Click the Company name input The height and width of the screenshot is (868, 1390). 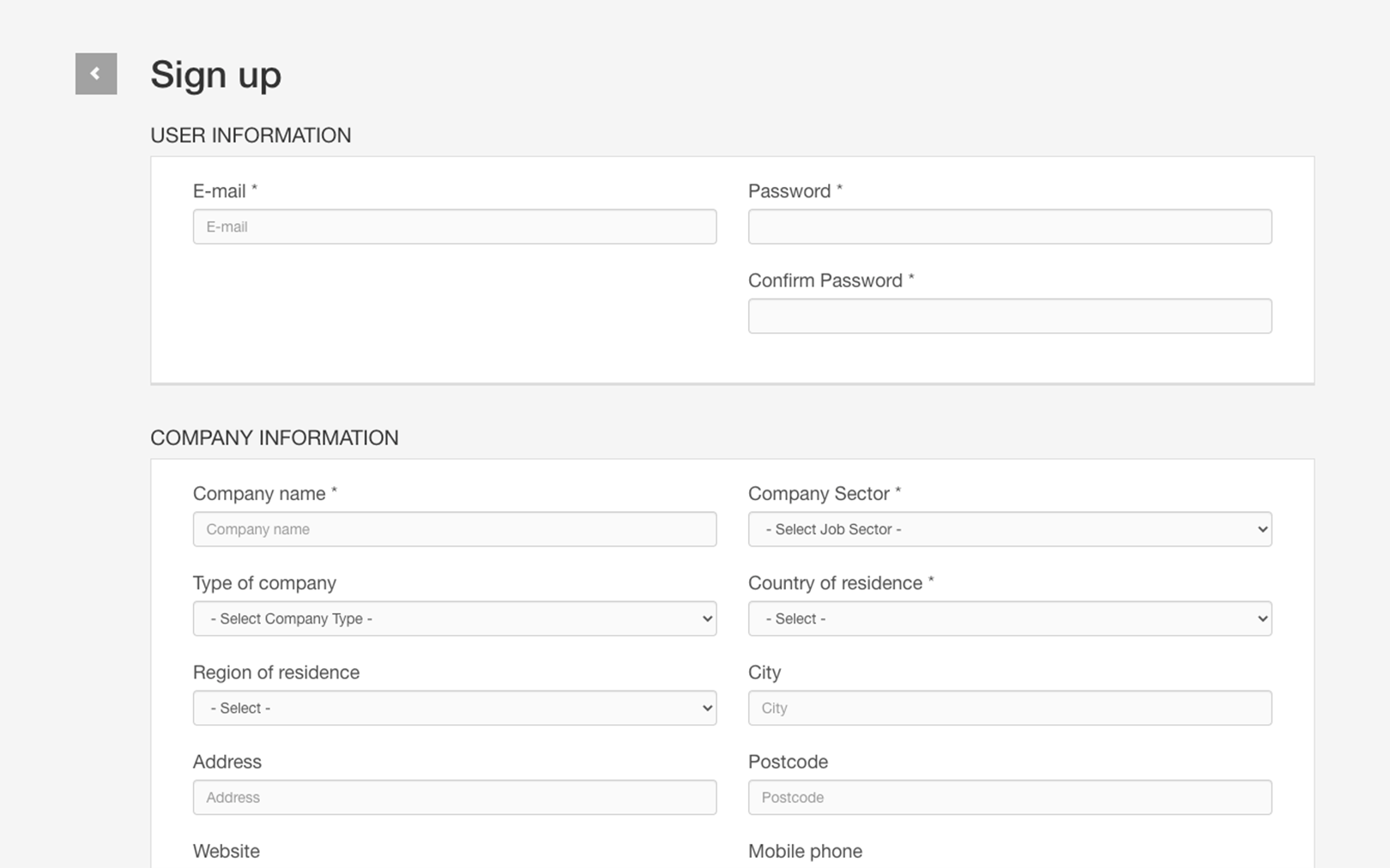pos(455,529)
